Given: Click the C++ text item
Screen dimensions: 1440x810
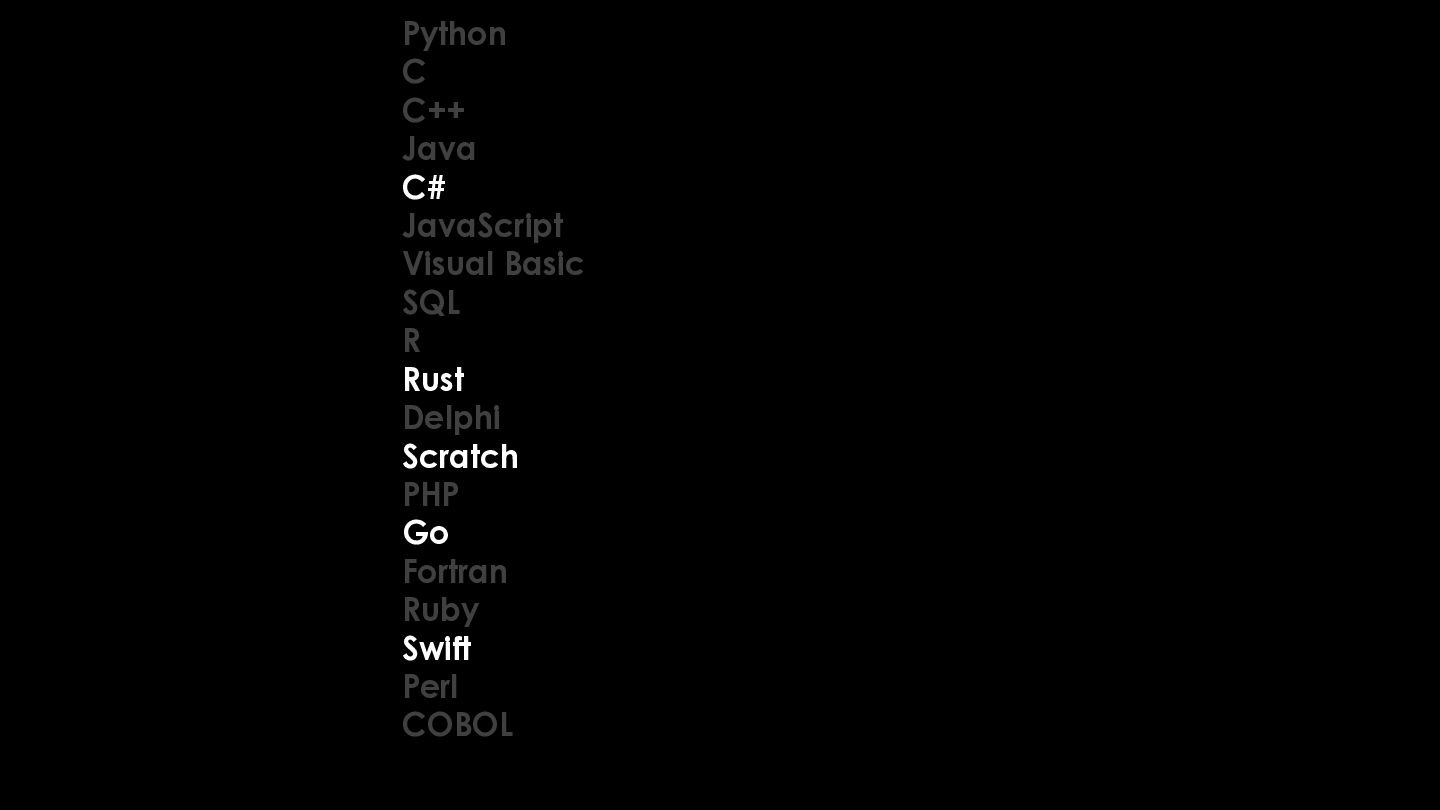Looking at the screenshot, I should click(433, 110).
